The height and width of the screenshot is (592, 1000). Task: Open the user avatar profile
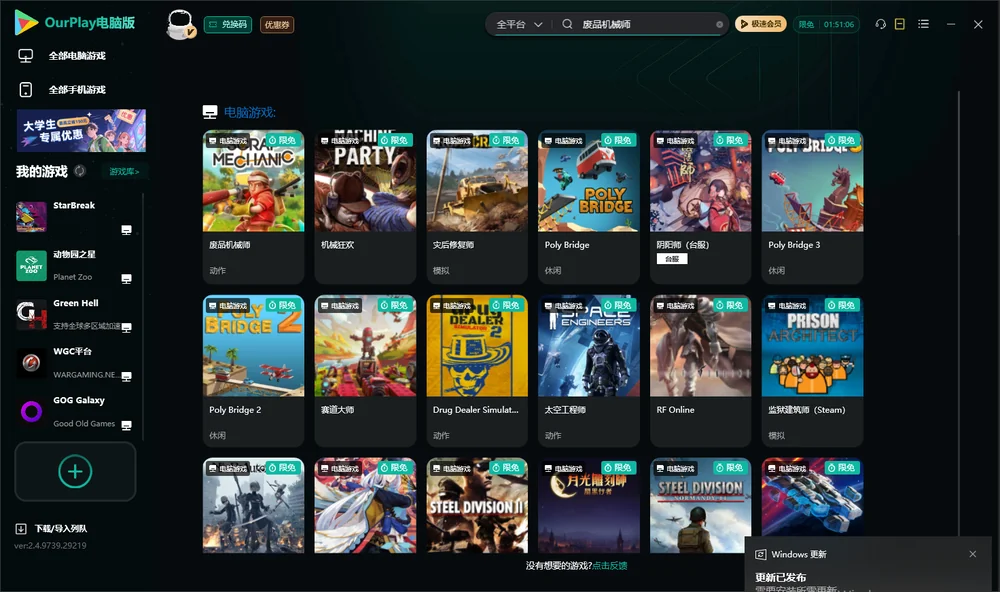tap(180, 24)
